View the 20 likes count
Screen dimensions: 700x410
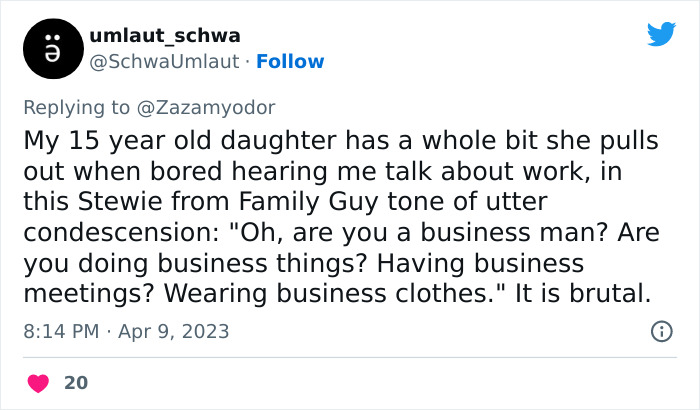point(74,382)
